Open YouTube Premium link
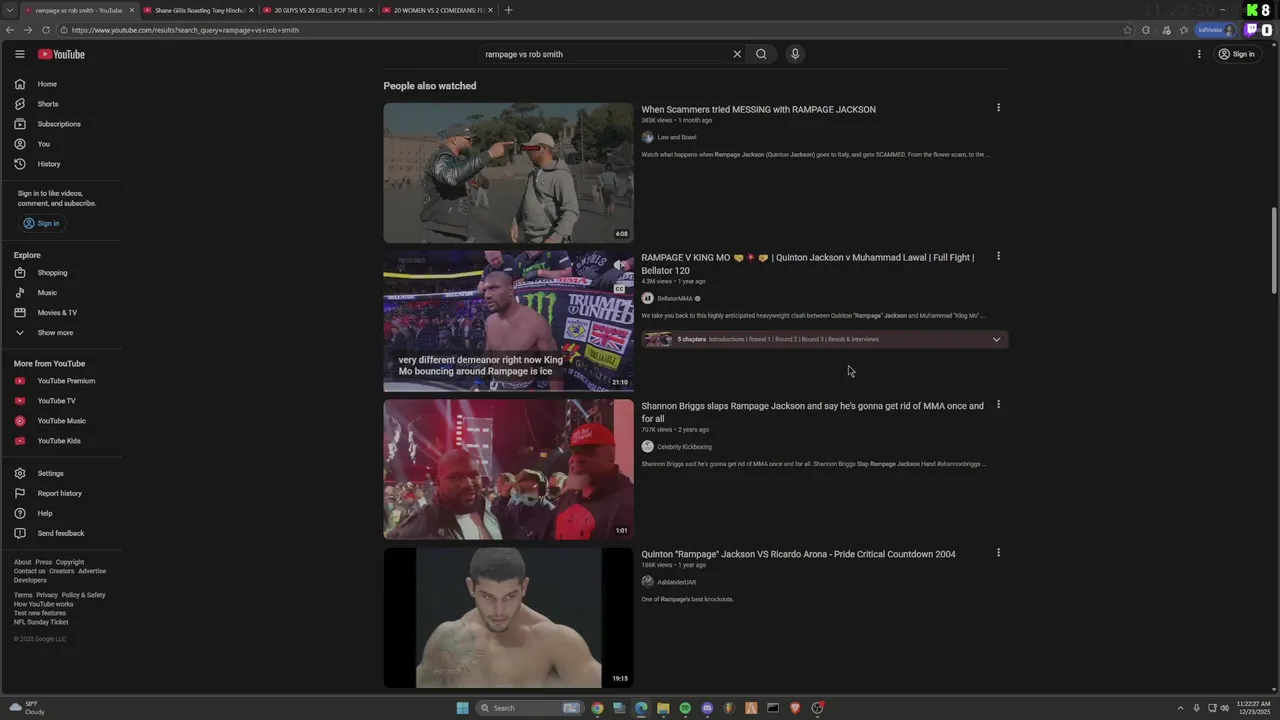1280x720 pixels. pyautogui.click(x=66, y=381)
